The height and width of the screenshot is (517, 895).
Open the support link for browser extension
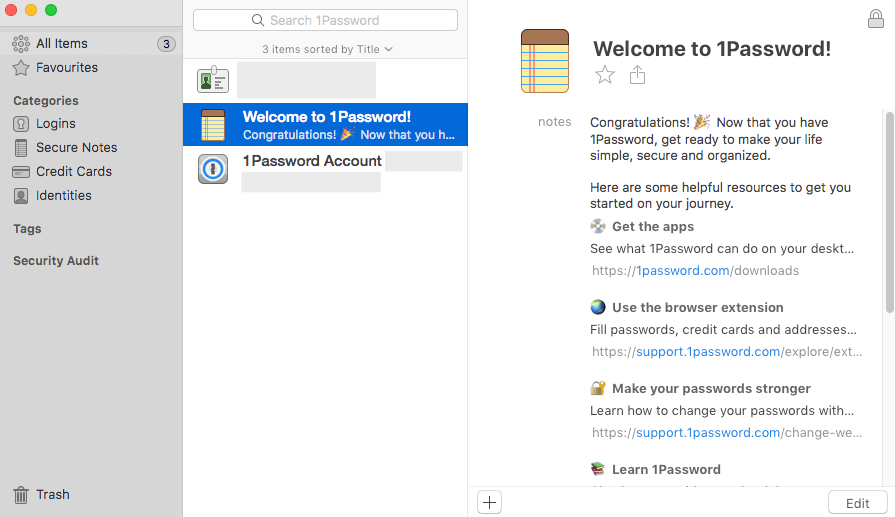727,352
